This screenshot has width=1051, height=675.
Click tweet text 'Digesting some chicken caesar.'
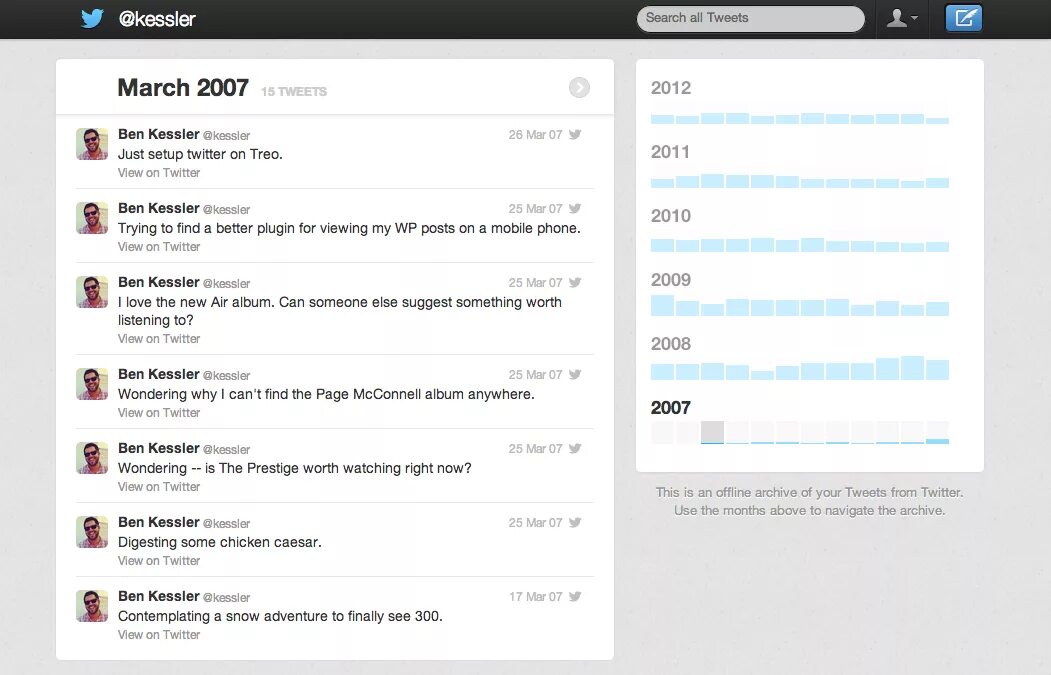pos(220,542)
